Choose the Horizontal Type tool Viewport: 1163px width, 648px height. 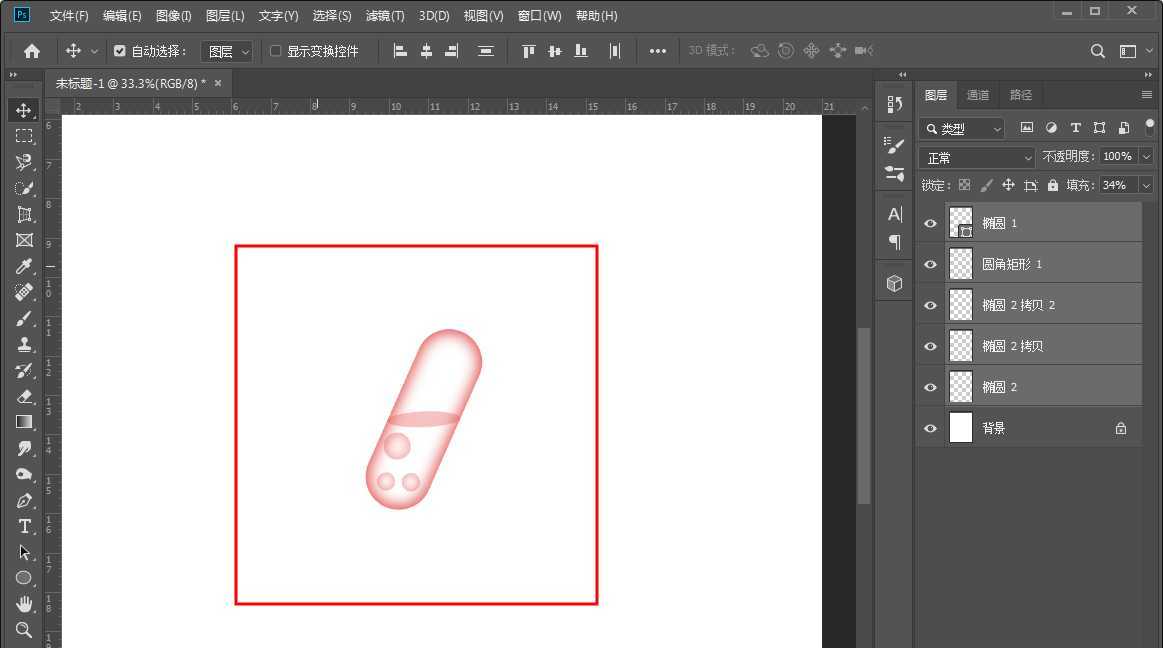click(24, 526)
